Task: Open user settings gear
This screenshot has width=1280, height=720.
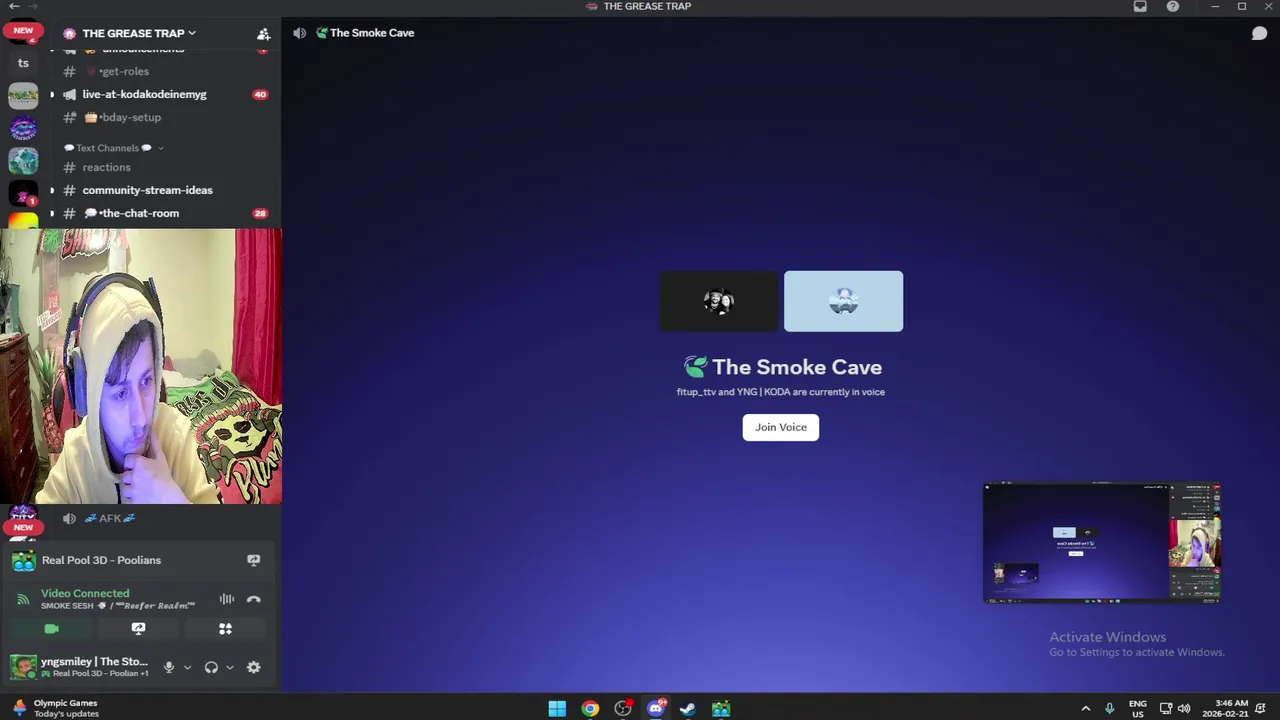Action: pyautogui.click(x=253, y=667)
